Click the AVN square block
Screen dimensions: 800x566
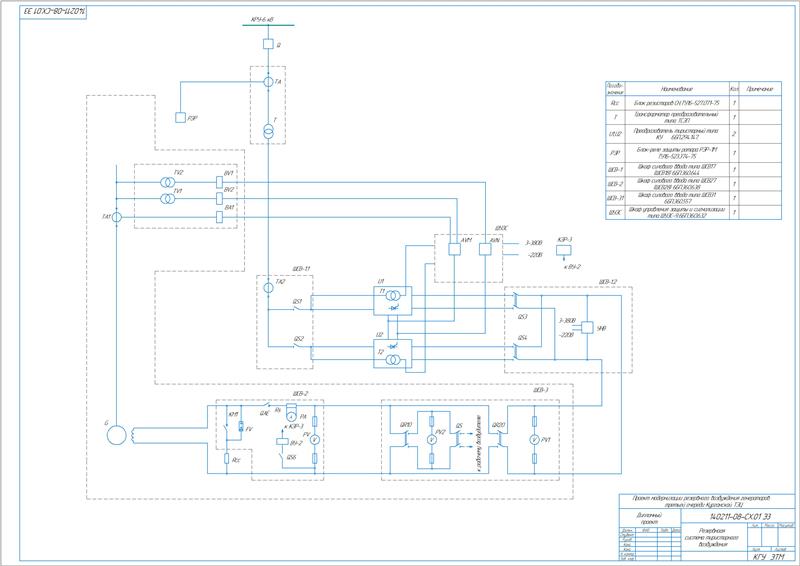(485, 249)
